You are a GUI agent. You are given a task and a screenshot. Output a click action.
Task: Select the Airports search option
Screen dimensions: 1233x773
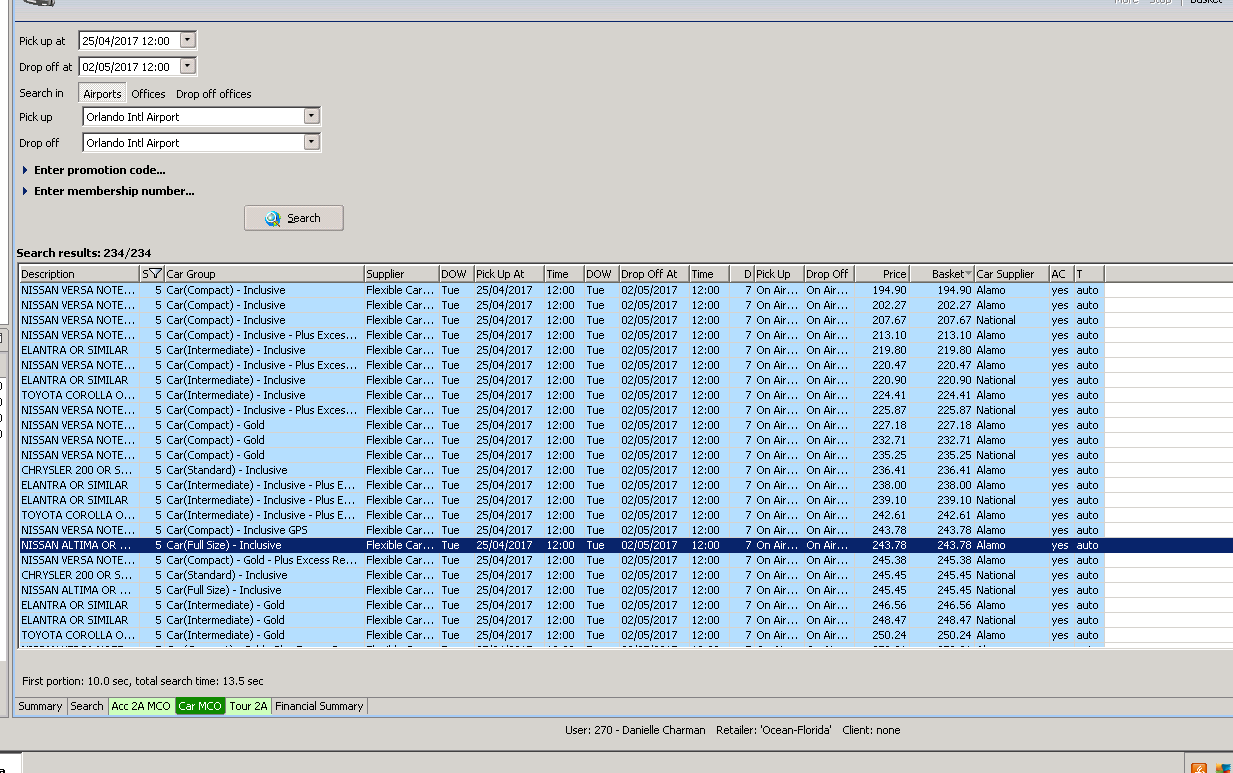coord(102,94)
